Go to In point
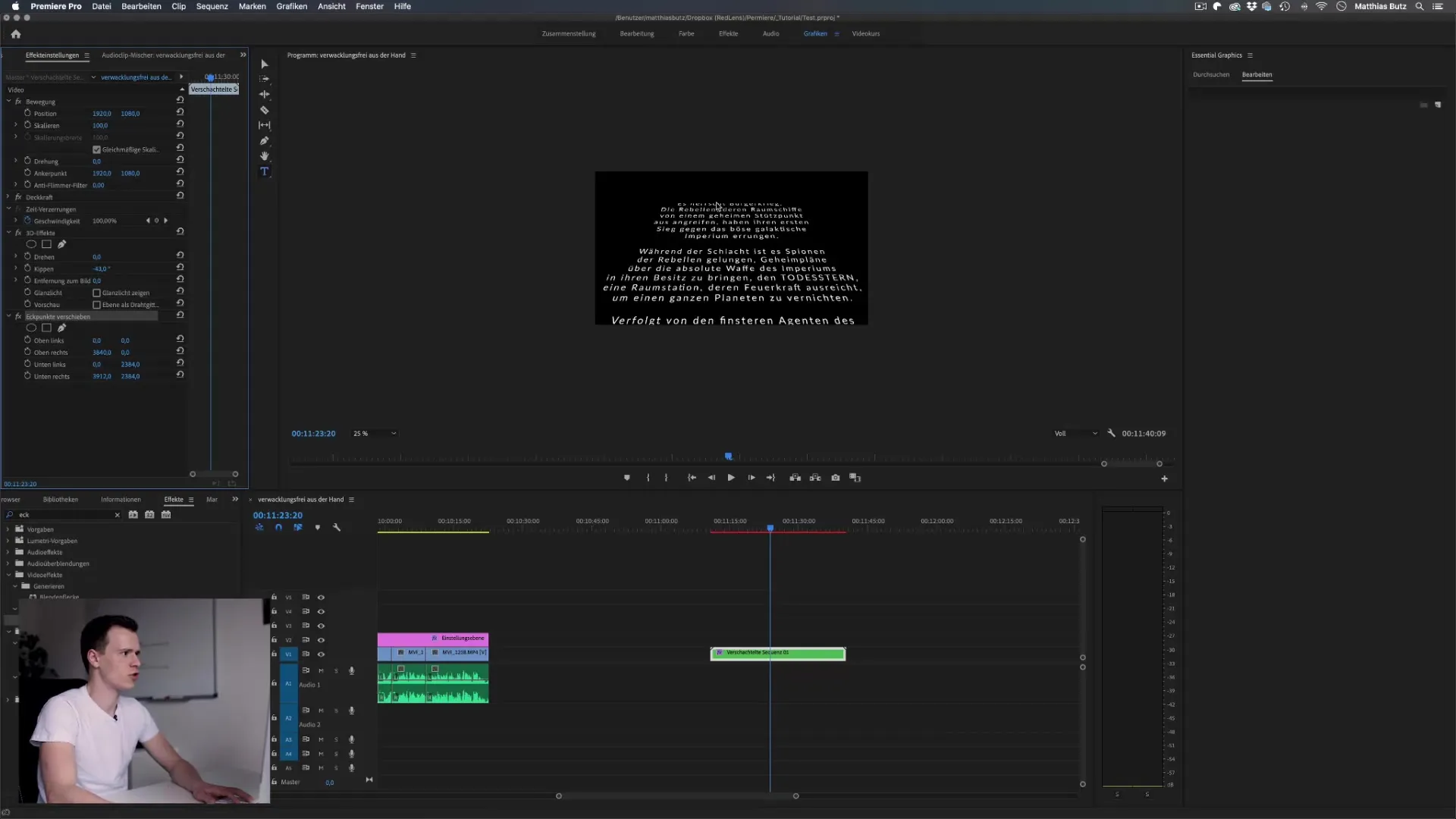Screen dimensions: 1456x819 [692, 478]
